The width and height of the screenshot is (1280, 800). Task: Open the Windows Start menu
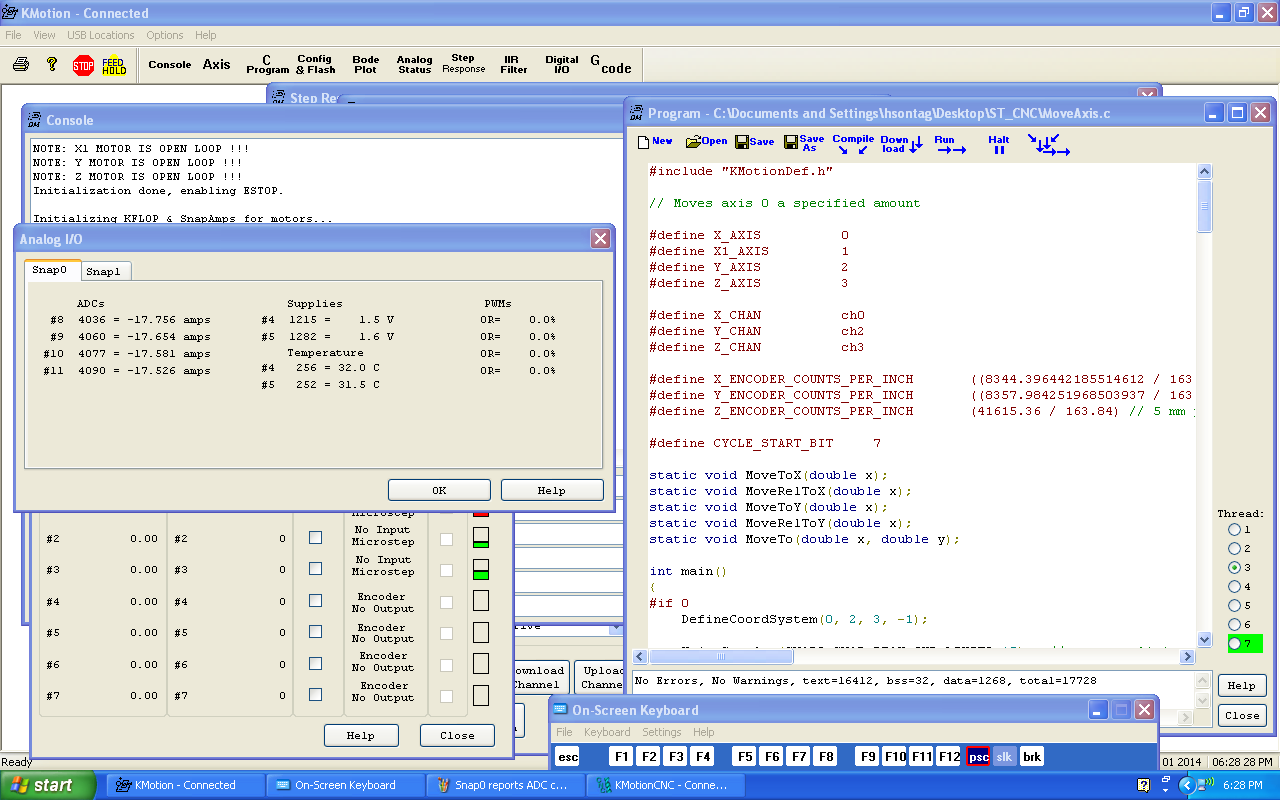[41, 785]
